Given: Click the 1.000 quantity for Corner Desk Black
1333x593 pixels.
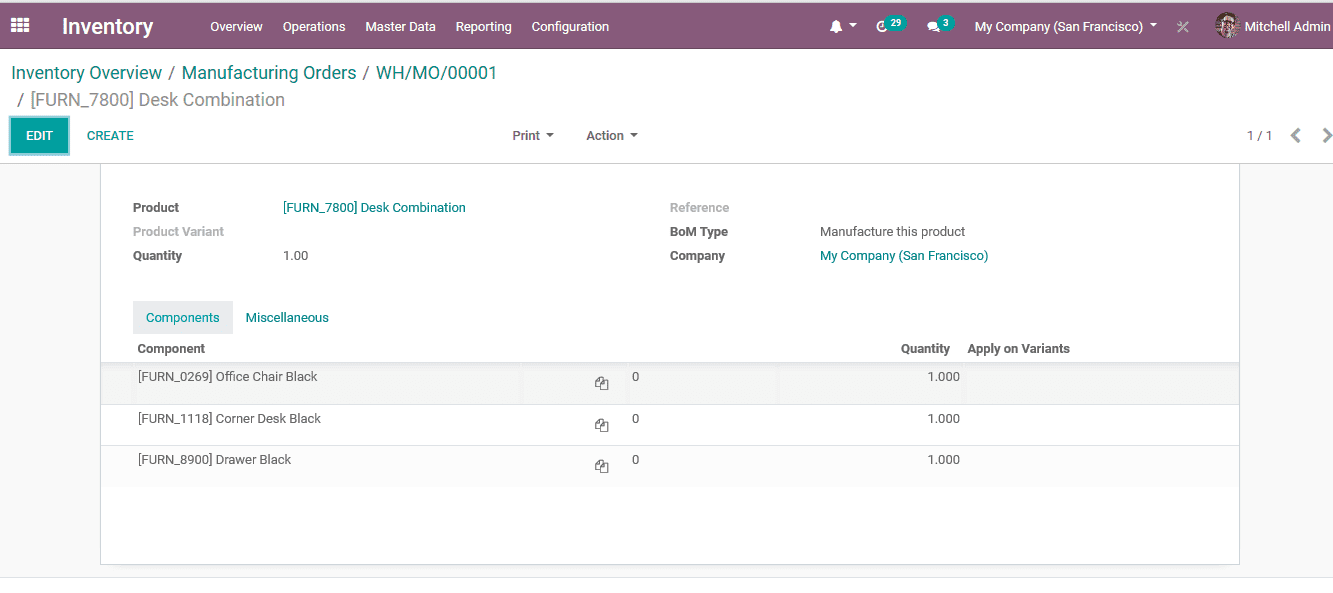Looking at the screenshot, I should point(943,419).
